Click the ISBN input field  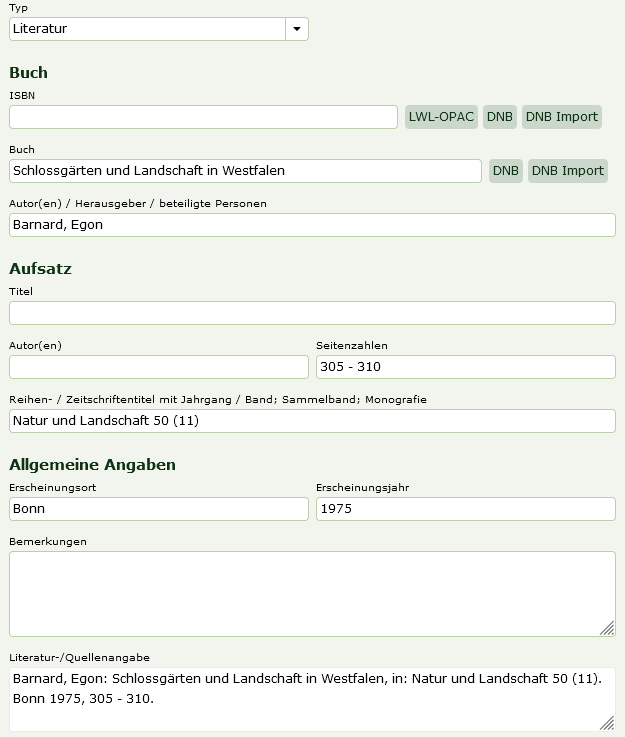(x=203, y=117)
